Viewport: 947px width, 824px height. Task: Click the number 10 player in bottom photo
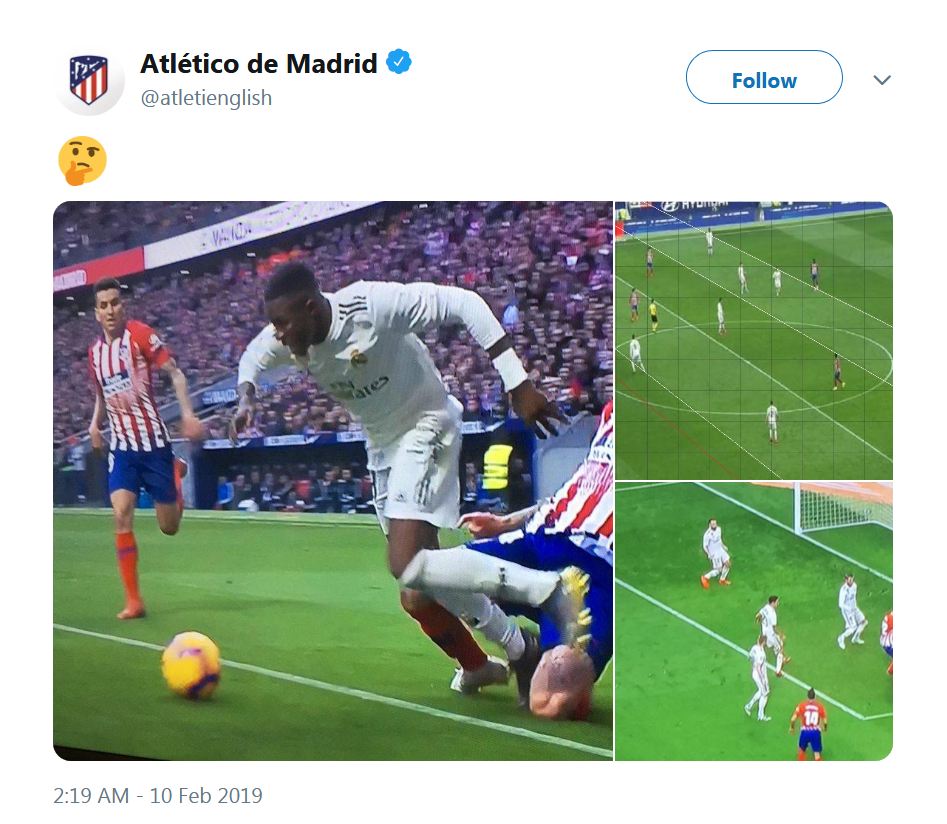[809, 725]
